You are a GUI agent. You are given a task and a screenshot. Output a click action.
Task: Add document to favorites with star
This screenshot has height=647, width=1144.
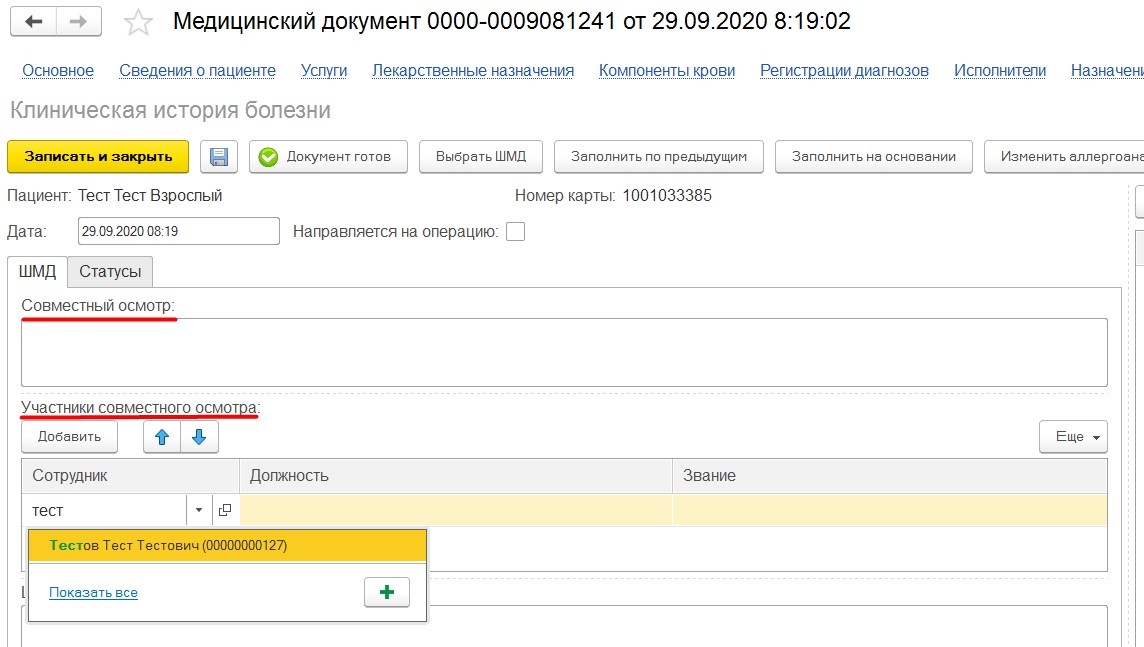pyautogui.click(x=138, y=22)
